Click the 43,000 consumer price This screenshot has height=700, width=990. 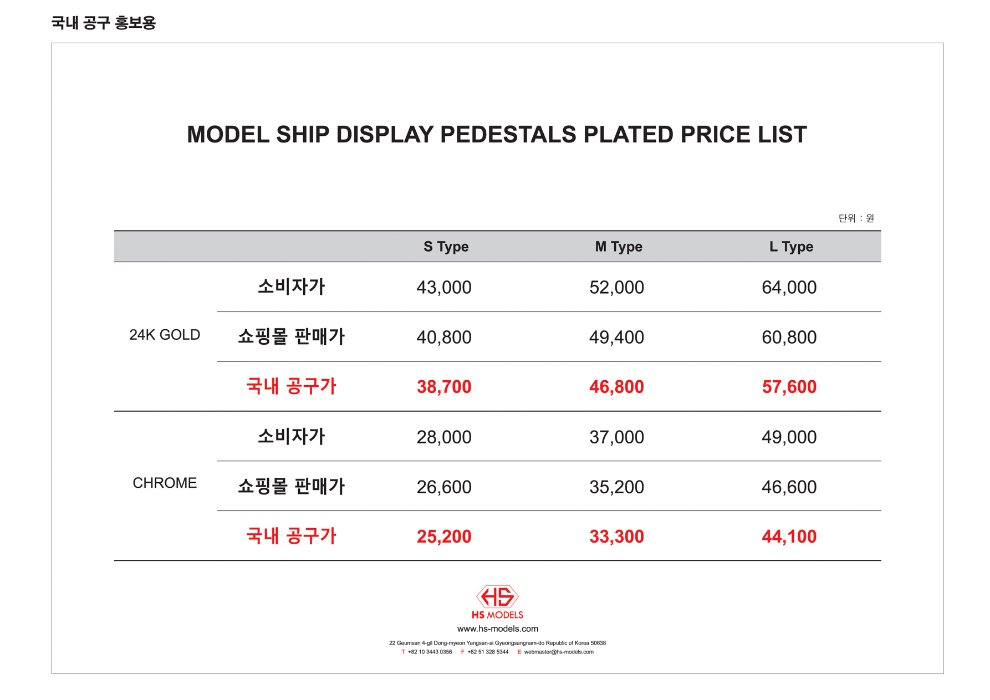pos(444,287)
